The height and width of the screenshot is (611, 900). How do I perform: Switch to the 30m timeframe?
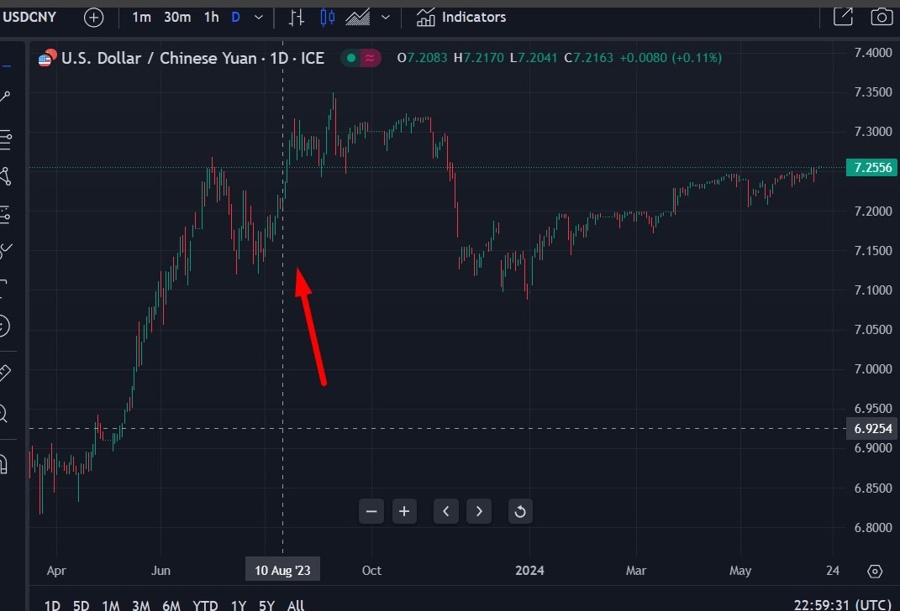pyautogui.click(x=177, y=17)
